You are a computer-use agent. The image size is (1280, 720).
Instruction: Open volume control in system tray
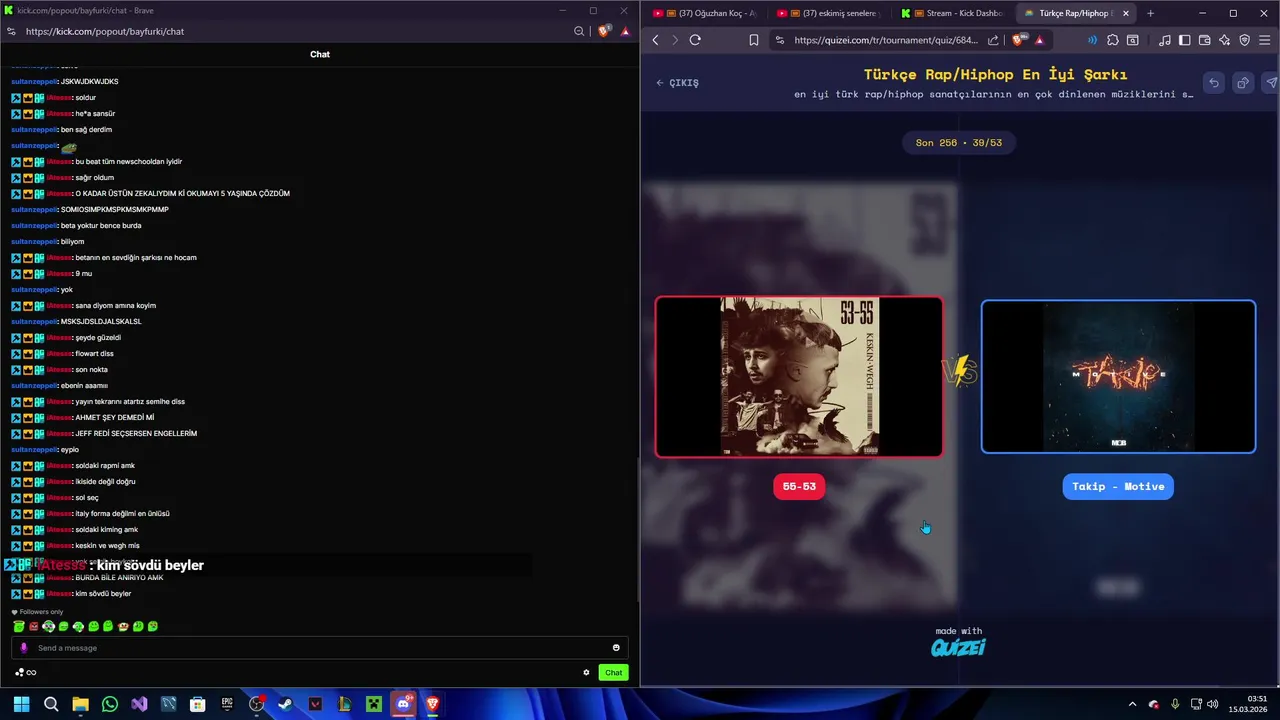1212,704
